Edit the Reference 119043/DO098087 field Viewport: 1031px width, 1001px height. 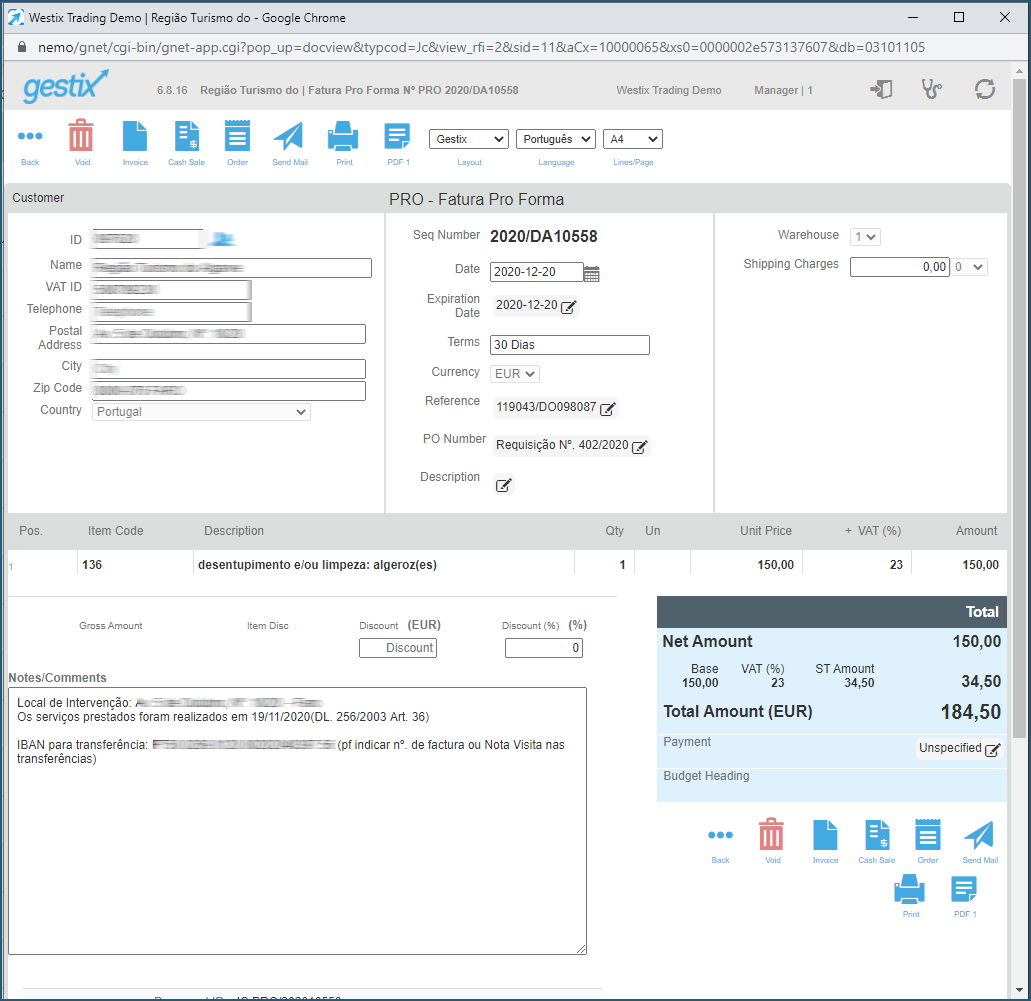click(x=608, y=408)
